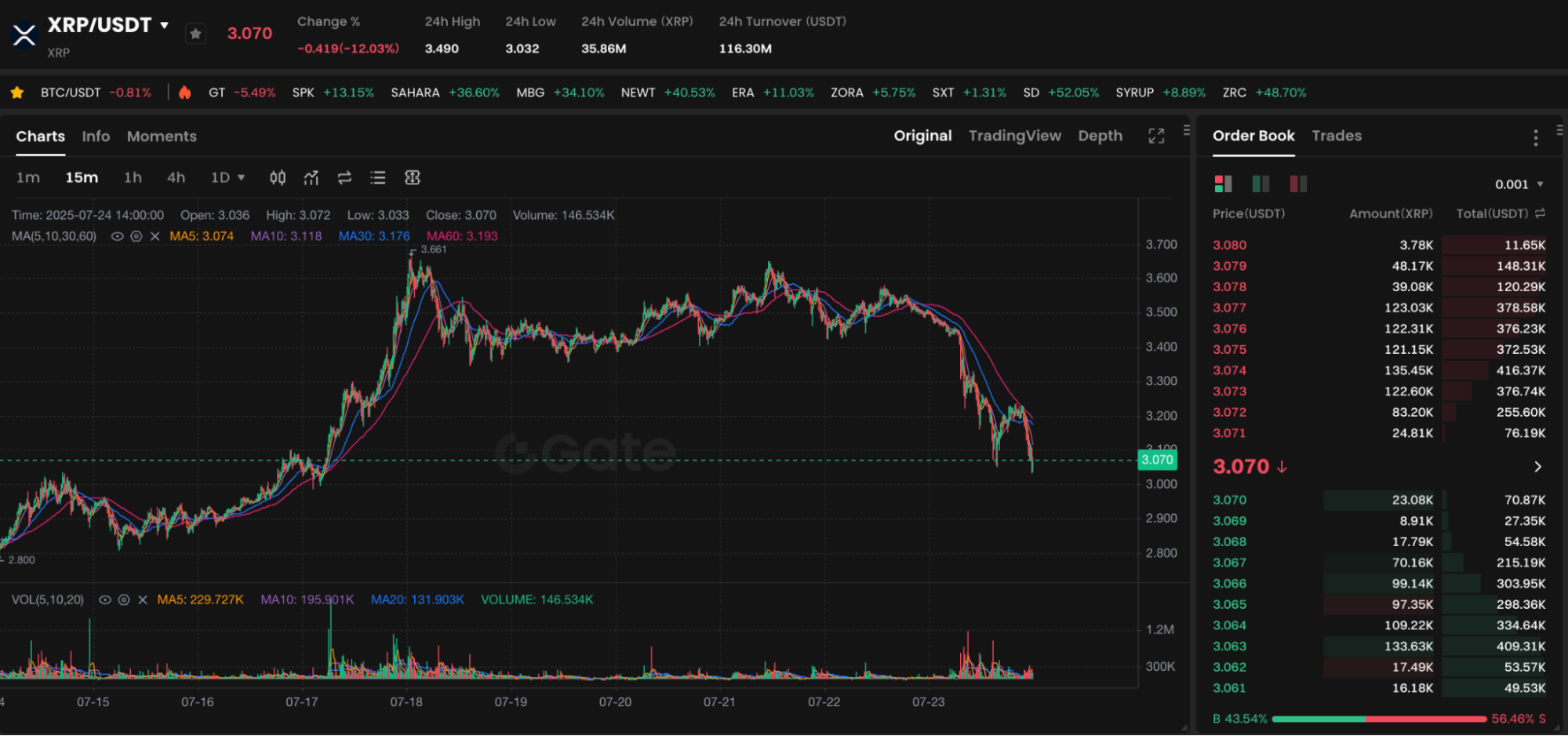Show buy-only order book view

(1261, 184)
